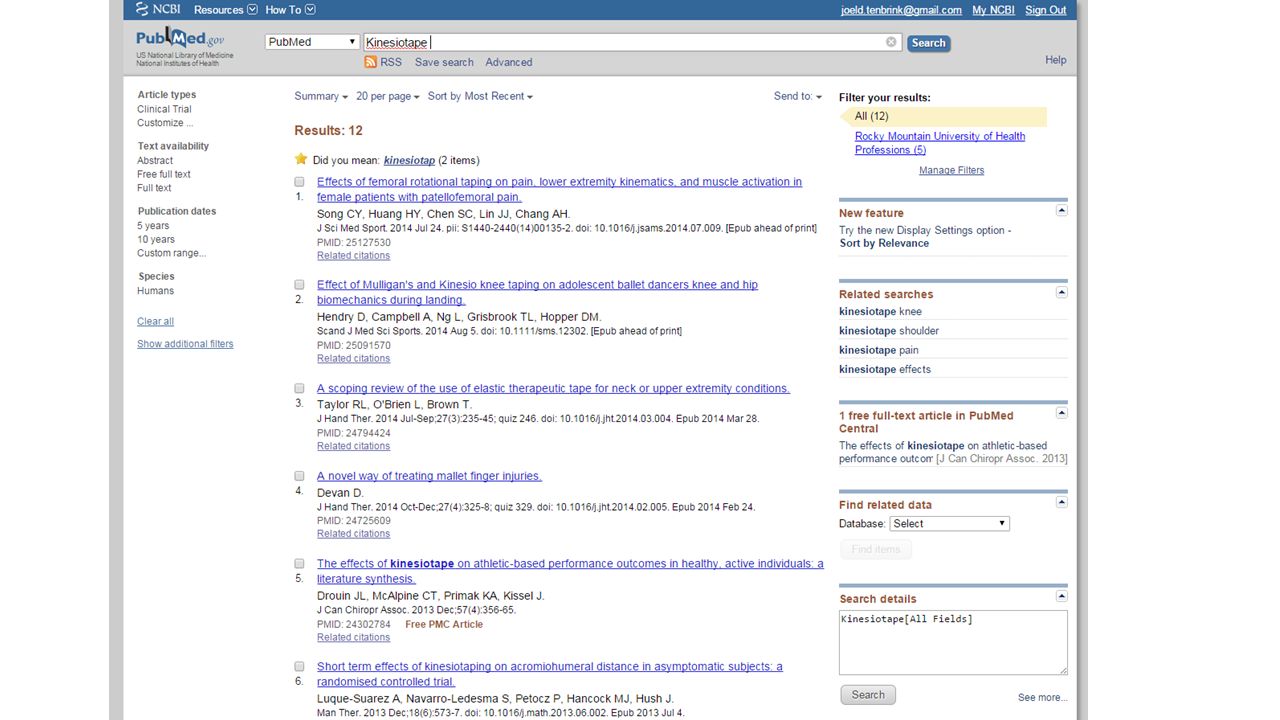Screen dimensions: 1280x720
Task: Open the Send to dropdown
Action: [x=798, y=96]
